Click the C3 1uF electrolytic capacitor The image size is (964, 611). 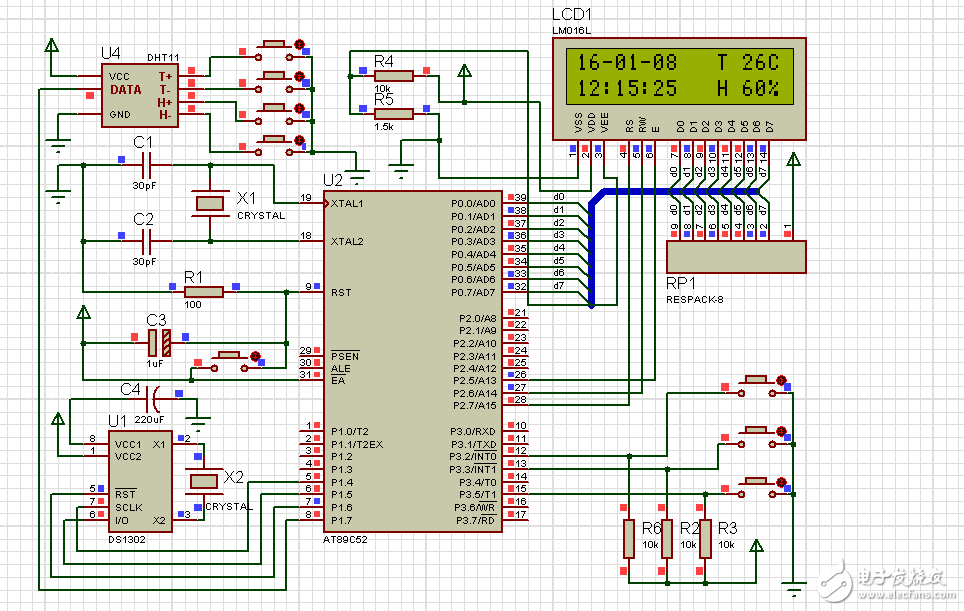(x=158, y=343)
